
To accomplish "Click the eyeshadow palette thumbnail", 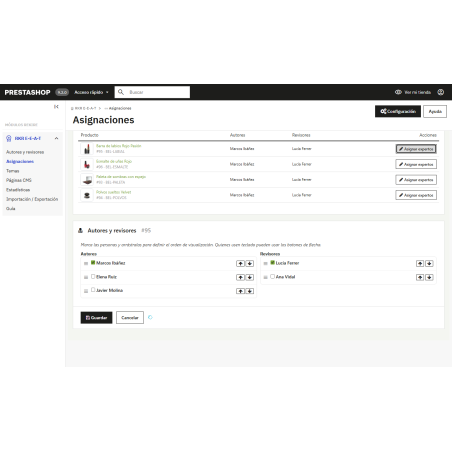I will tap(87, 179).
